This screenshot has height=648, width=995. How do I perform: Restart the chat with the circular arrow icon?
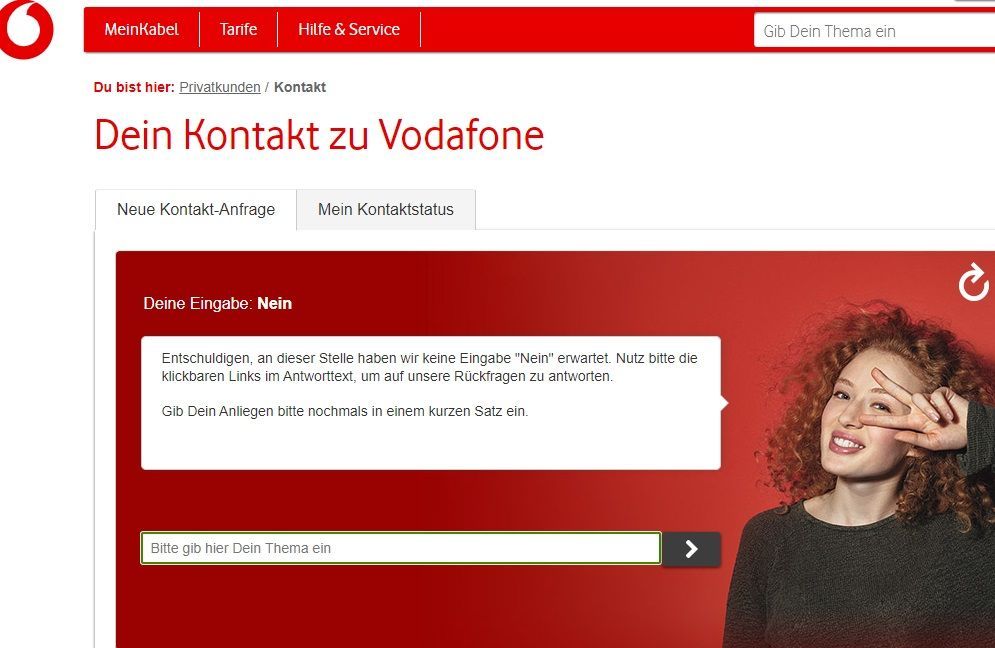pos(973,282)
